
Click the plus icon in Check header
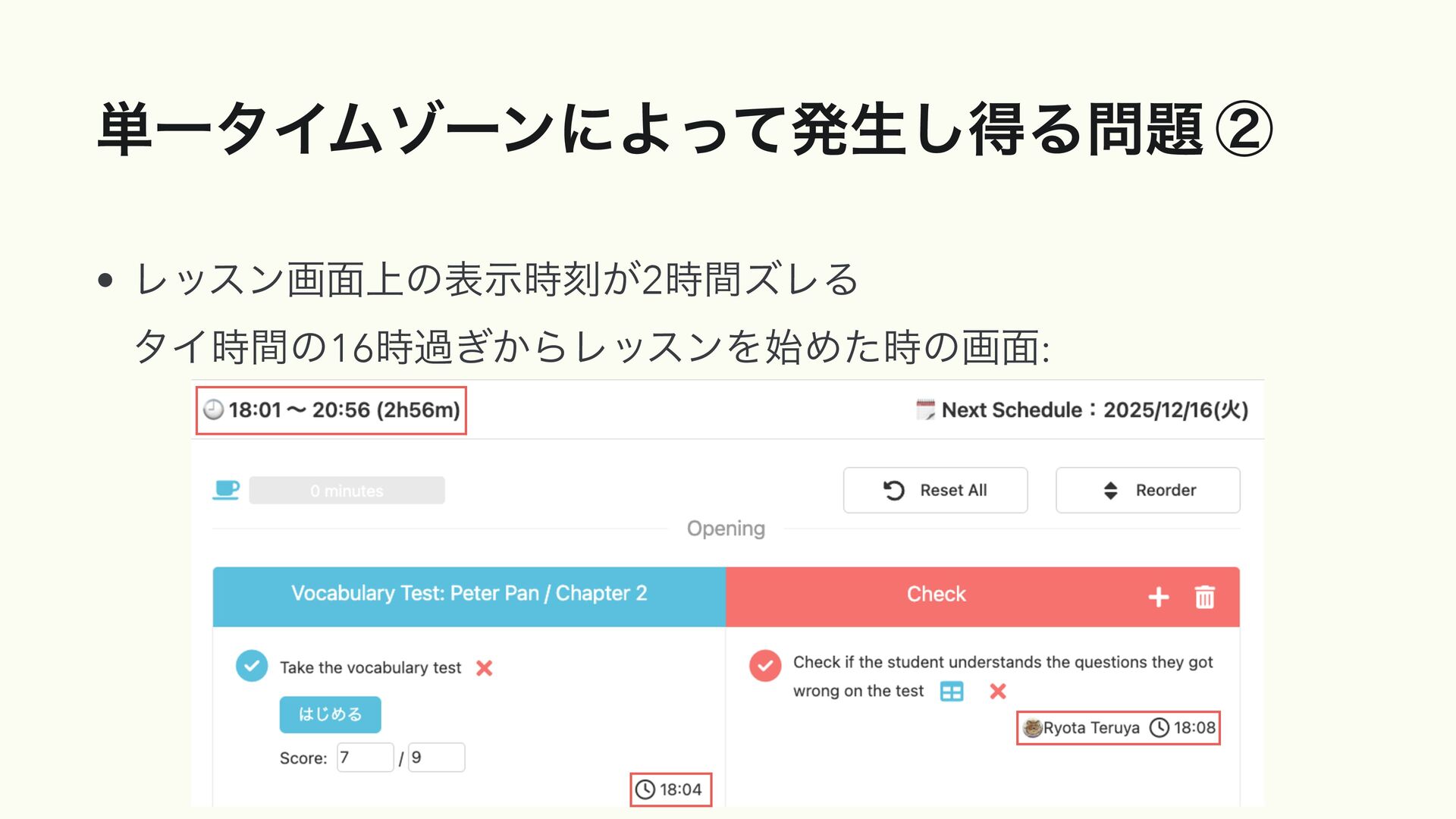[1158, 597]
